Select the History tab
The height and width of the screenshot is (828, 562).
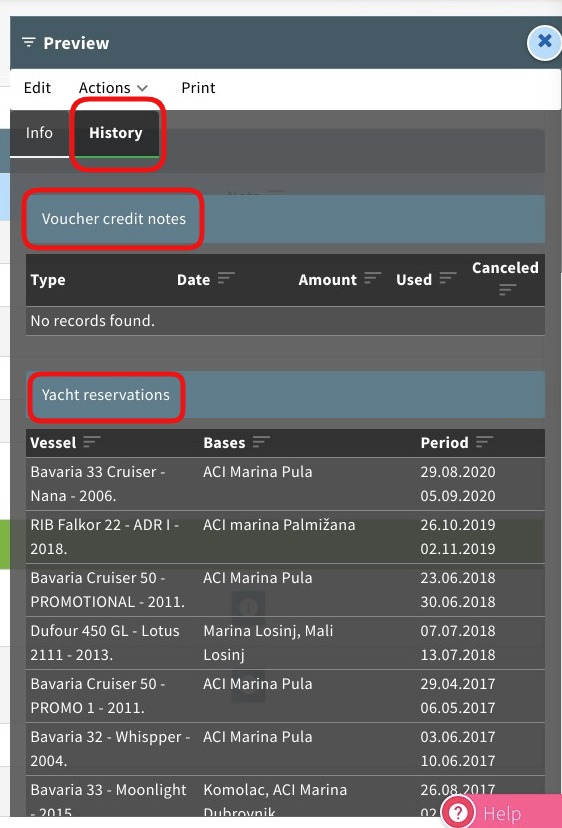[116, 133]
